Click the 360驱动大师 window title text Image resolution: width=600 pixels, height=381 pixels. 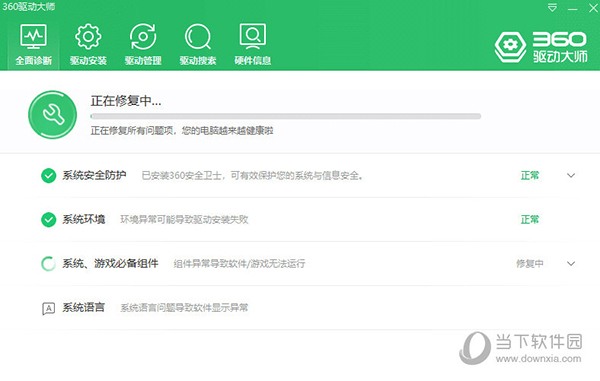(x=28, y=7)
